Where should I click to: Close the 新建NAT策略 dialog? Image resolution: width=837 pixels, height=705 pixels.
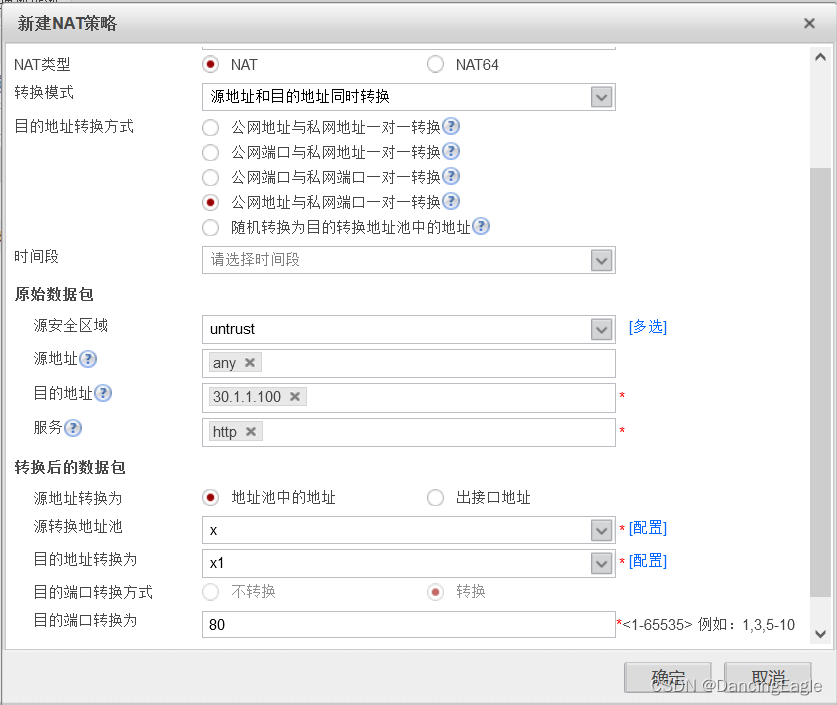pyautogui.click(x=809, y=23)
